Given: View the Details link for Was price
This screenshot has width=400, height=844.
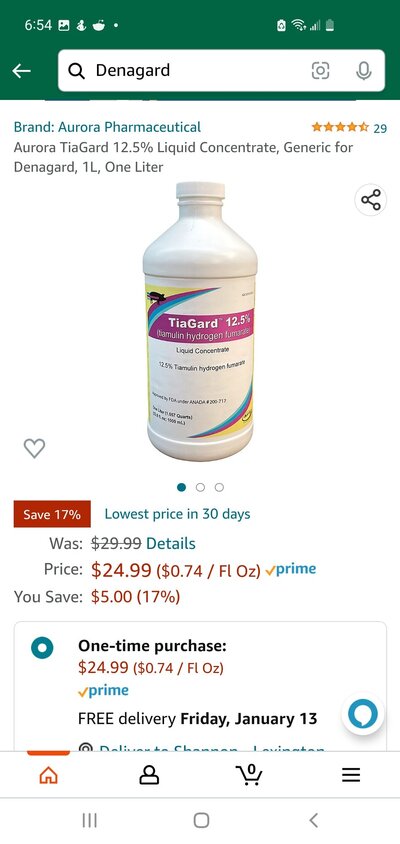Looking at the screenshot, I should click(x=171, y=543).
